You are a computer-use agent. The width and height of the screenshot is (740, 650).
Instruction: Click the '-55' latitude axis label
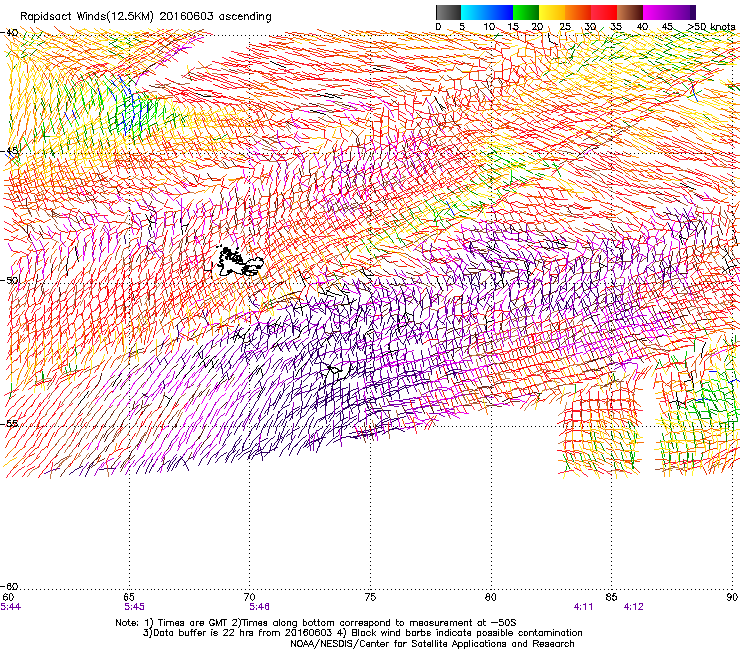point(10,423)
